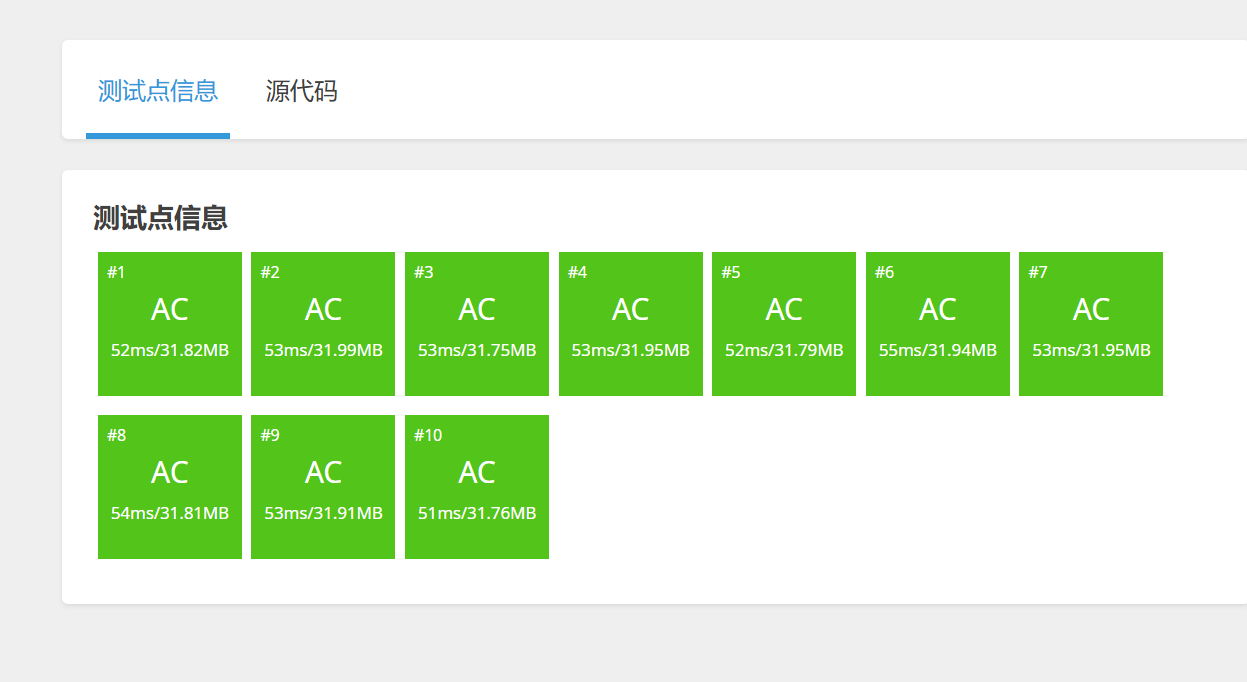Click the 51ms/31.76MB usage text
This screenshot has height=682, width=1247.
tap(477, 513)
